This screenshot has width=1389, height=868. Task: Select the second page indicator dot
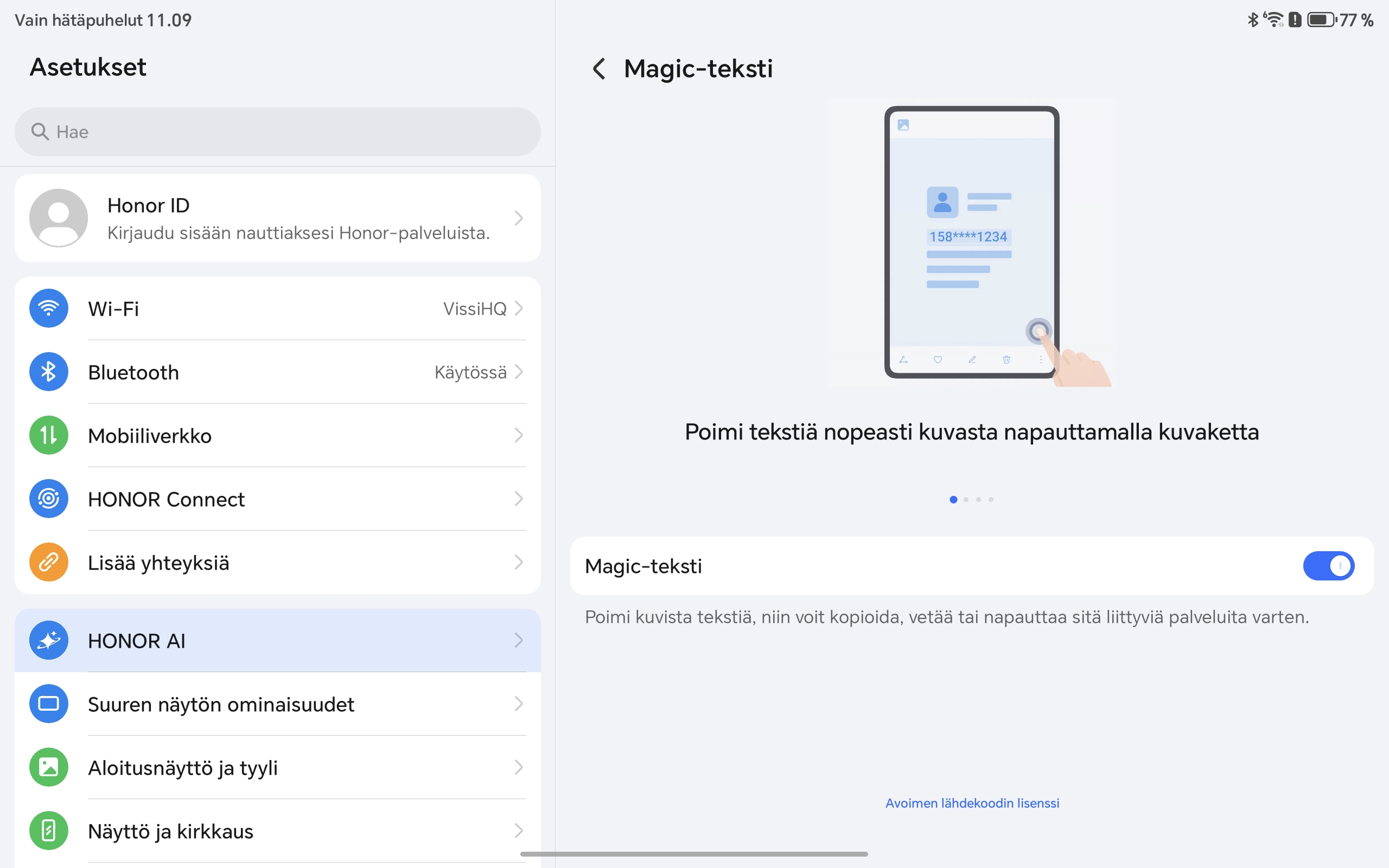966,500
